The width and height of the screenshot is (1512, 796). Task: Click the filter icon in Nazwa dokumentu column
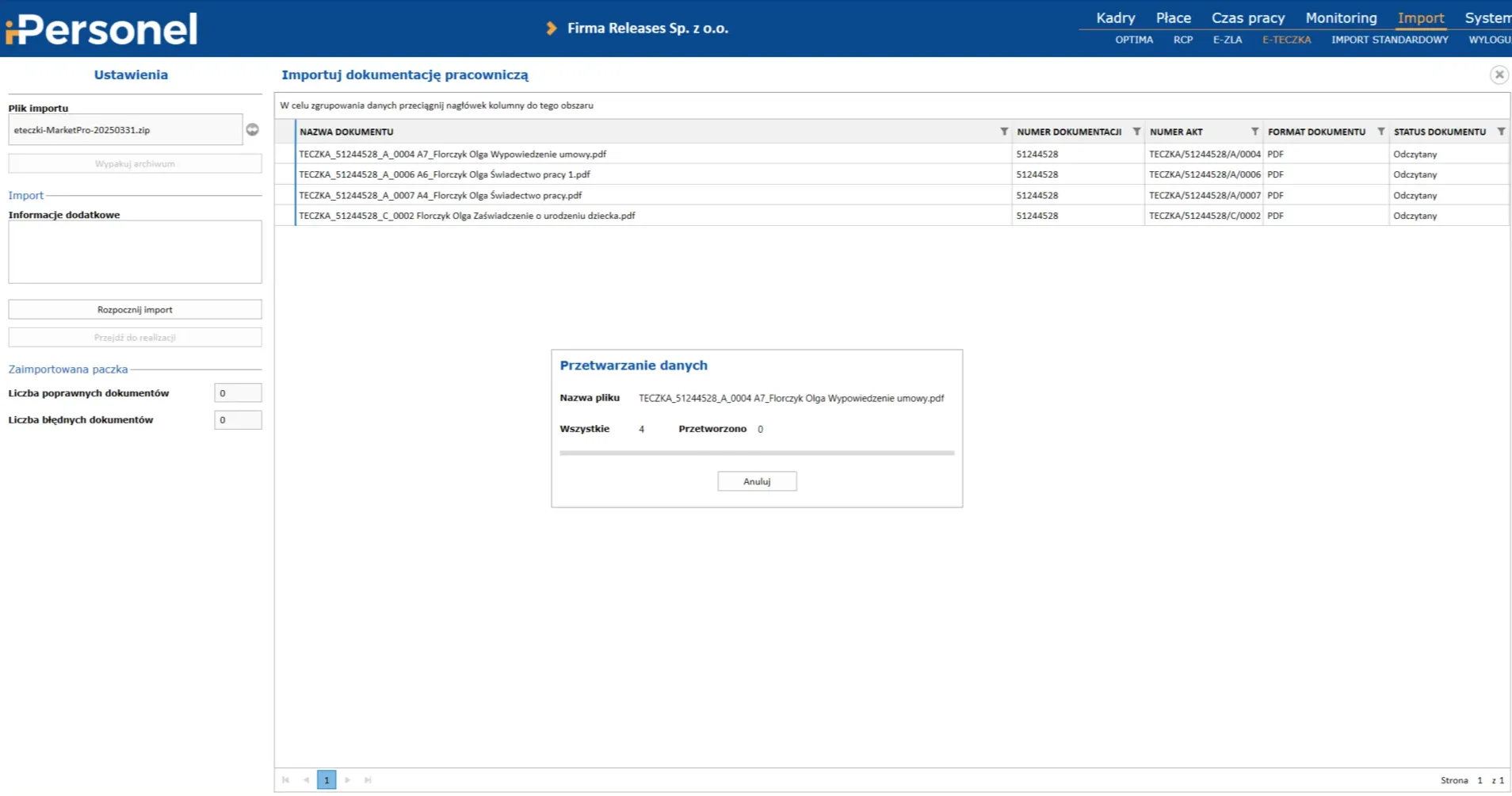tap(1003, 132)
